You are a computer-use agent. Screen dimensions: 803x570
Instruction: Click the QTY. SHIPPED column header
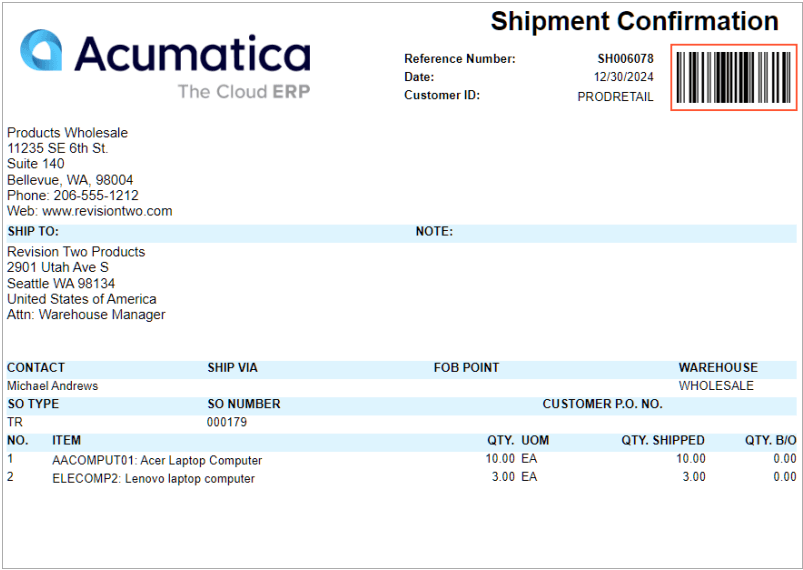tap(663, 440)
